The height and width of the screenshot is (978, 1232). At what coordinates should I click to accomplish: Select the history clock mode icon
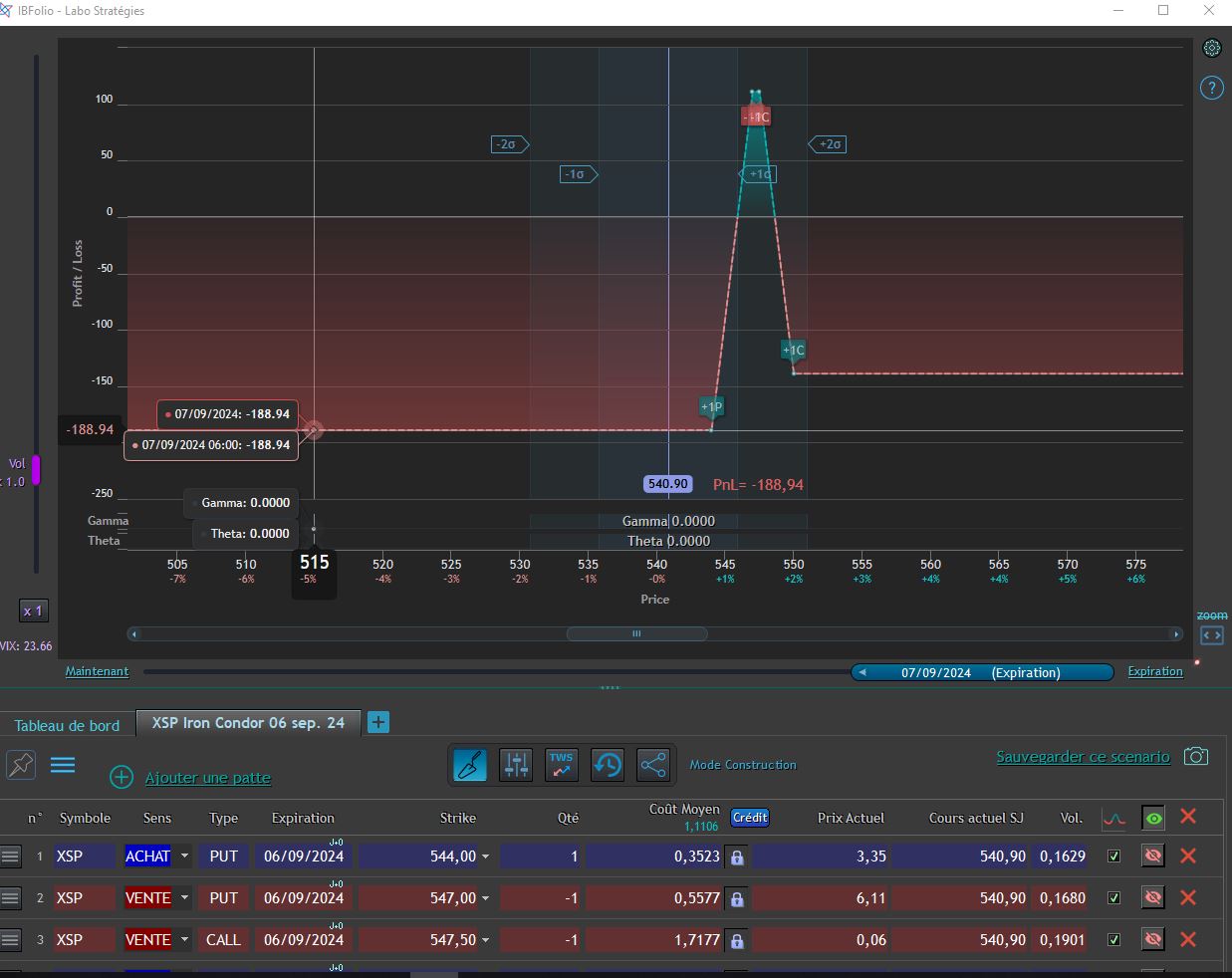click(608, 765)
